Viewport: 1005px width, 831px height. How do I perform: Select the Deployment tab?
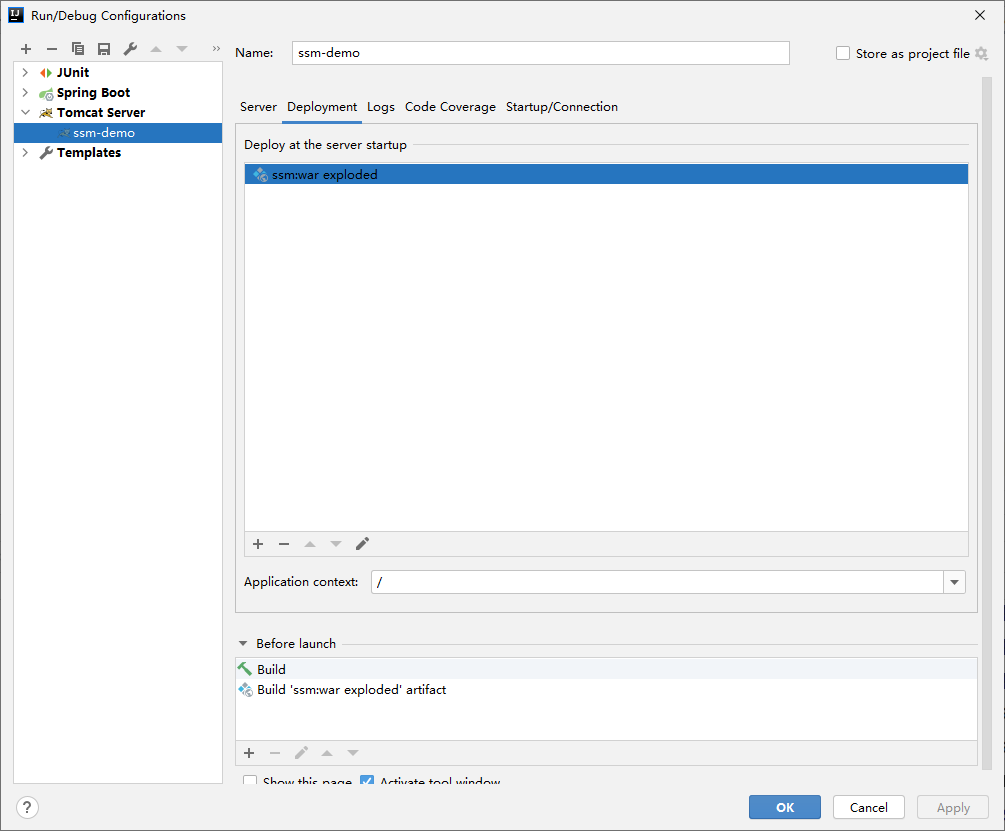[x=322, y=107]
